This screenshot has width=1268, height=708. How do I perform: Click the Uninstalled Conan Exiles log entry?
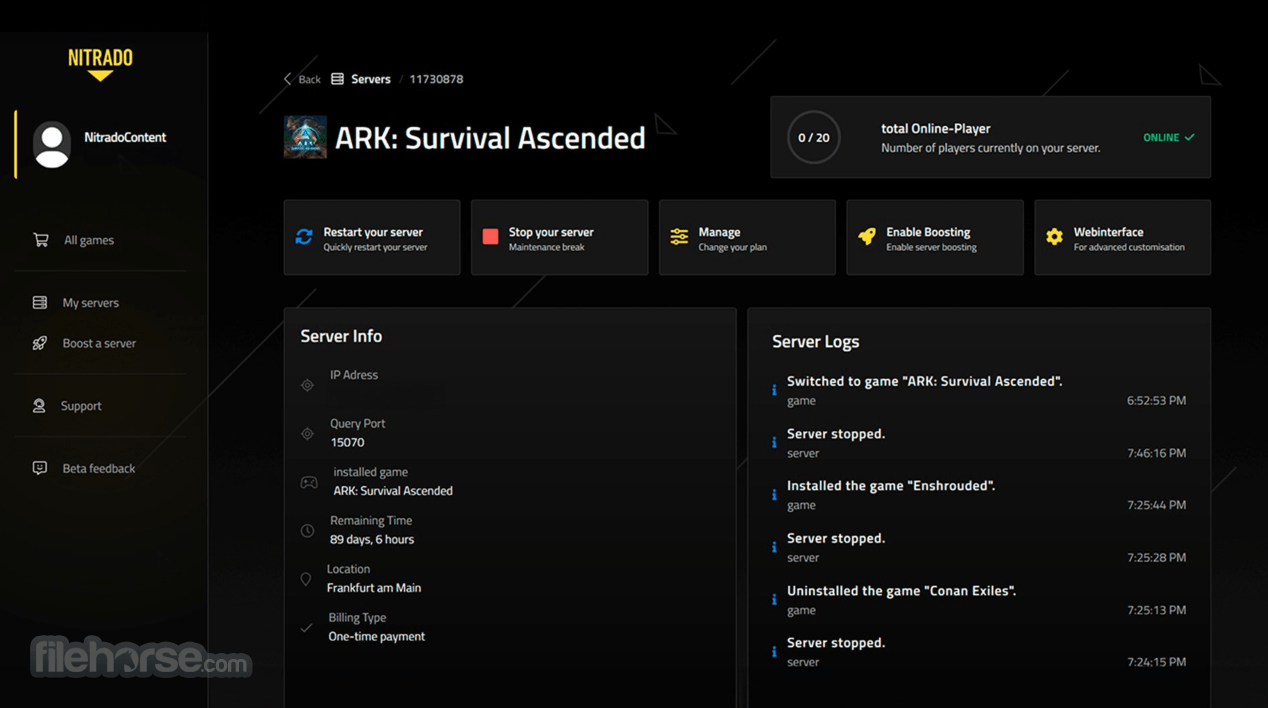(979, 600)
